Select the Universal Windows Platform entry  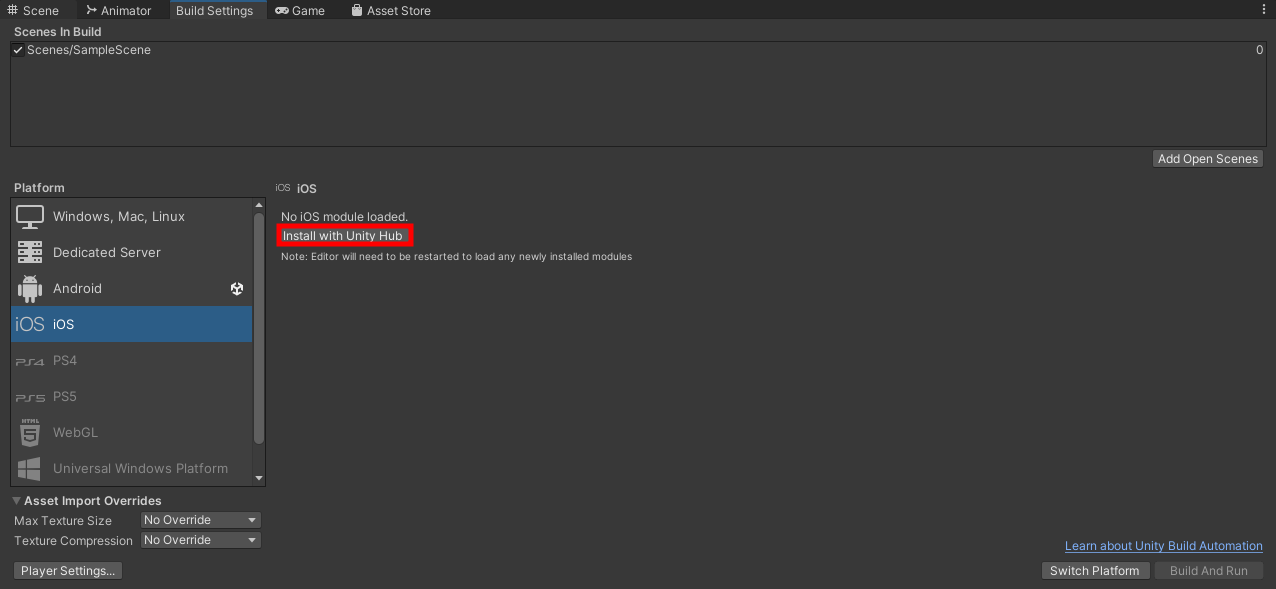(x=131, y=468)
